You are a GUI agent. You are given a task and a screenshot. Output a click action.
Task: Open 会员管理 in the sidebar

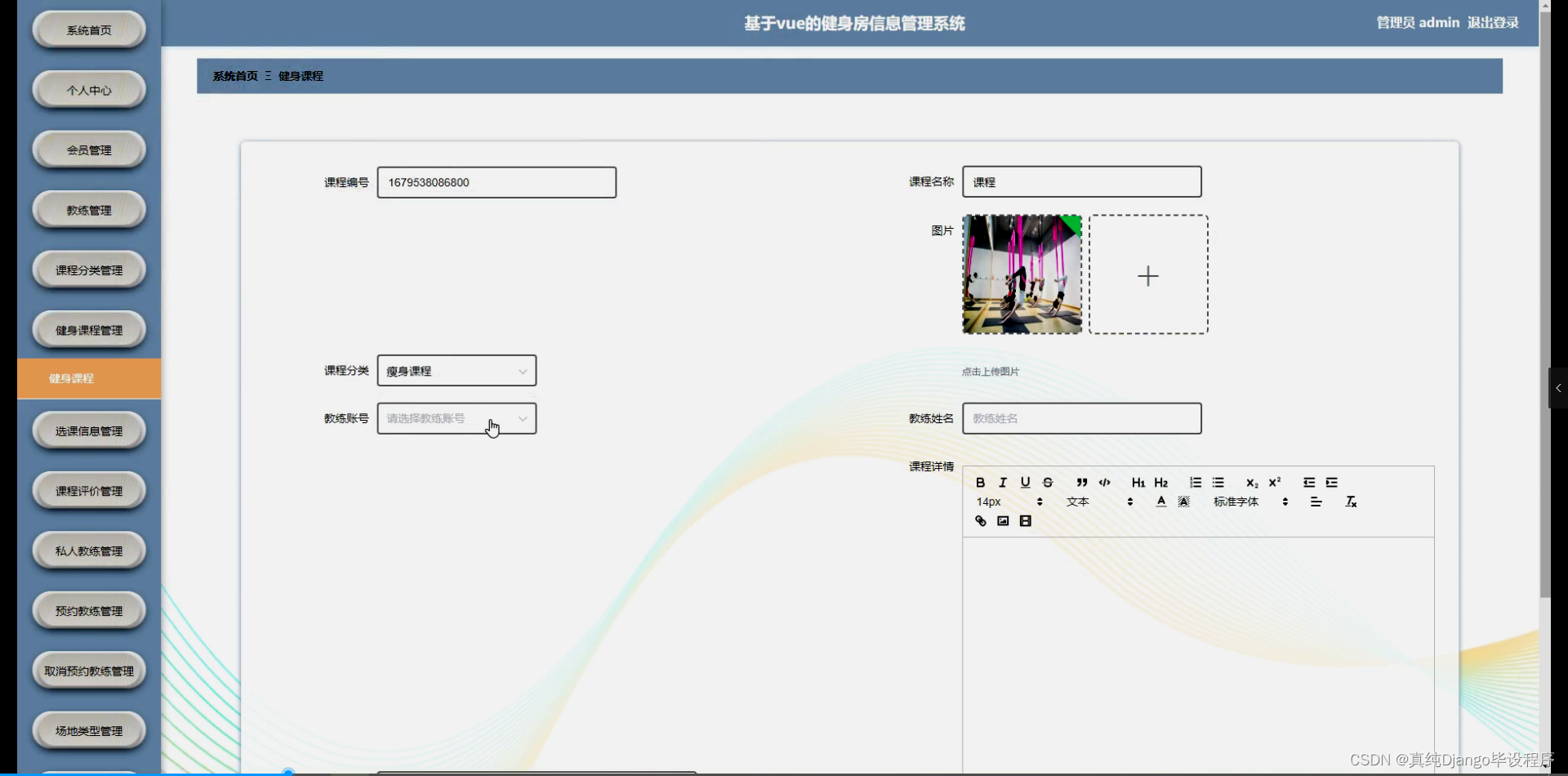[x=88, y=149]
